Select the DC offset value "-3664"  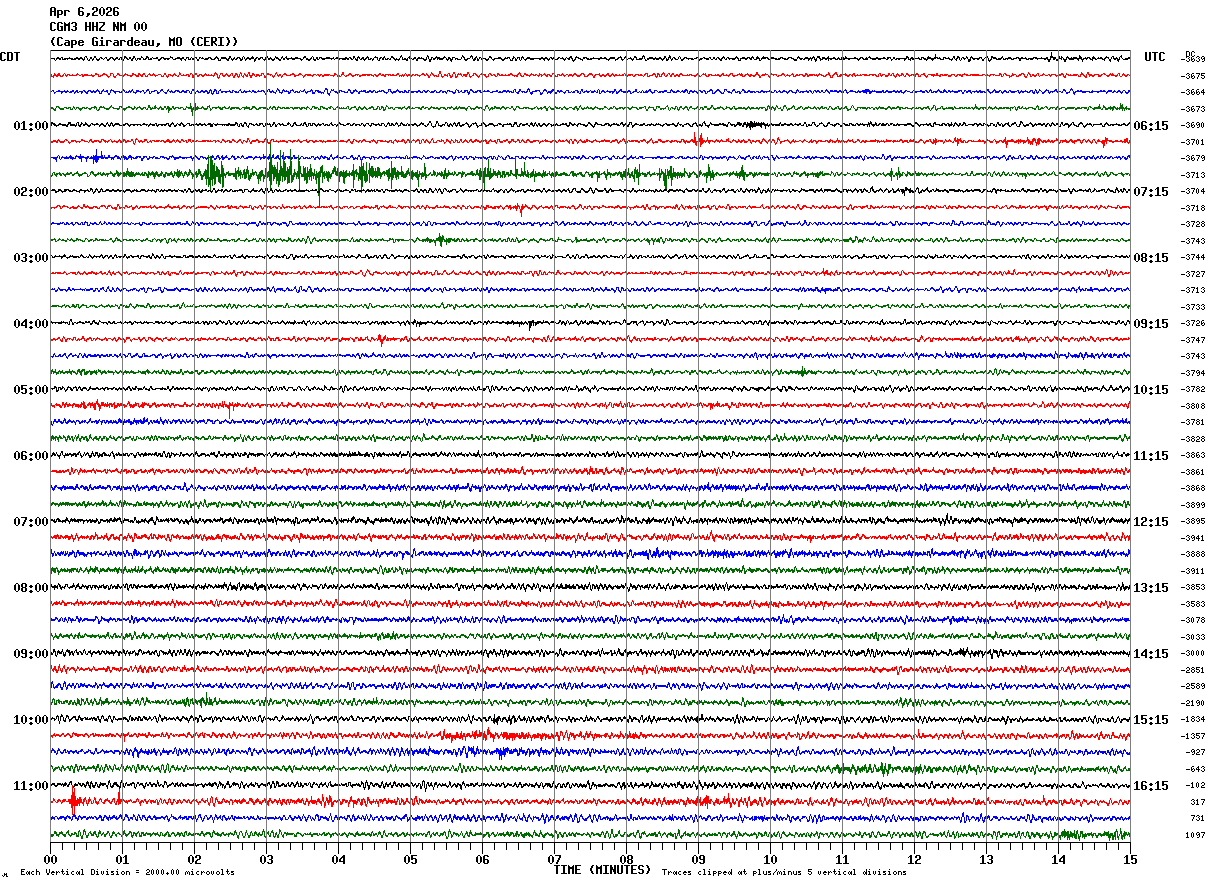[x=1193, y=92]
